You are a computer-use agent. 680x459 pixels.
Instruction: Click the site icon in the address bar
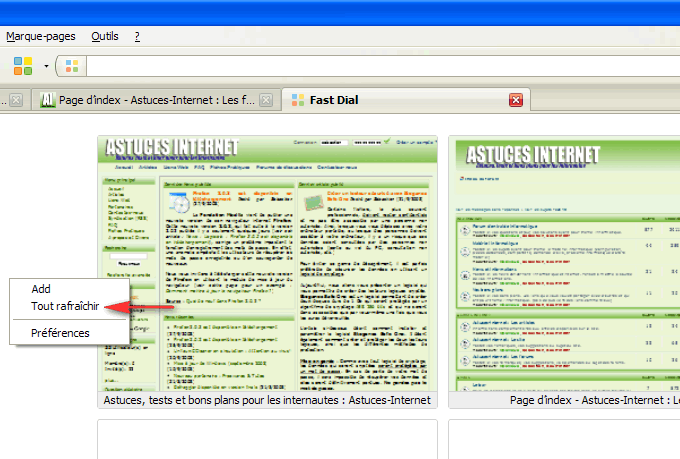pyautogui.click(x=72, y=66)
